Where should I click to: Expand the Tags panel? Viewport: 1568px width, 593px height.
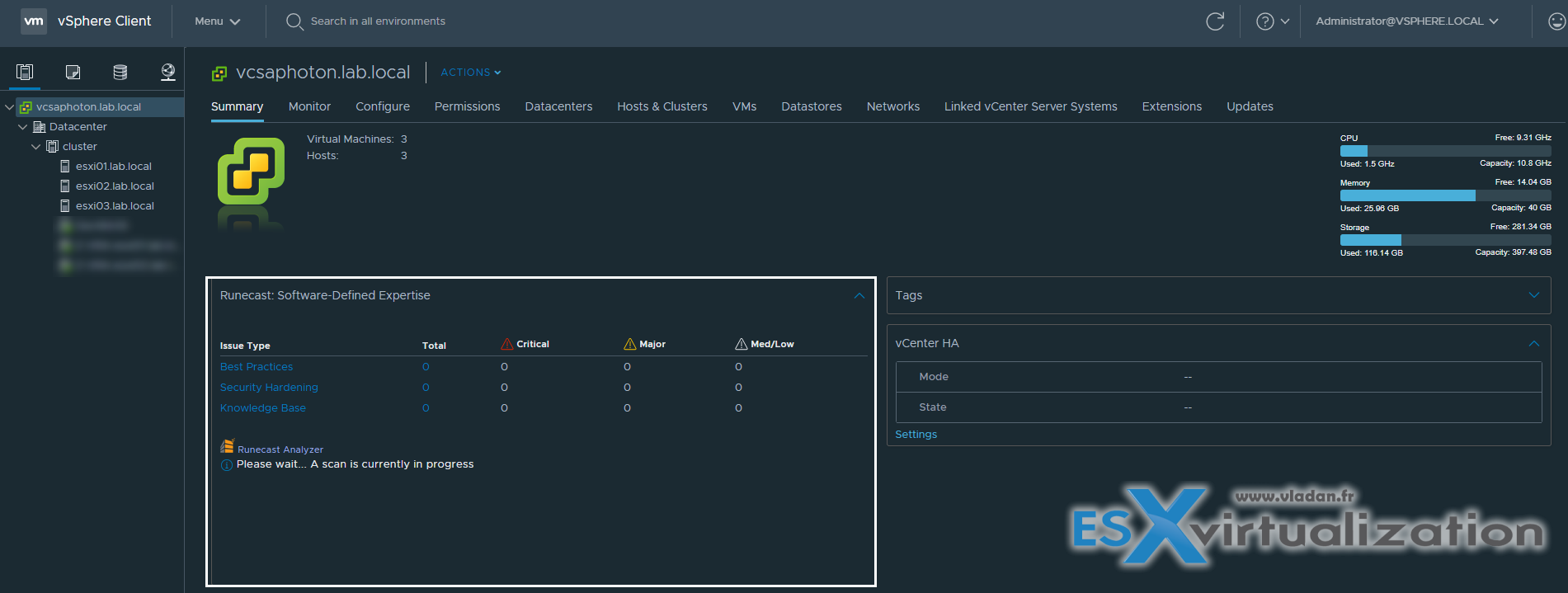click(1534, 295)
